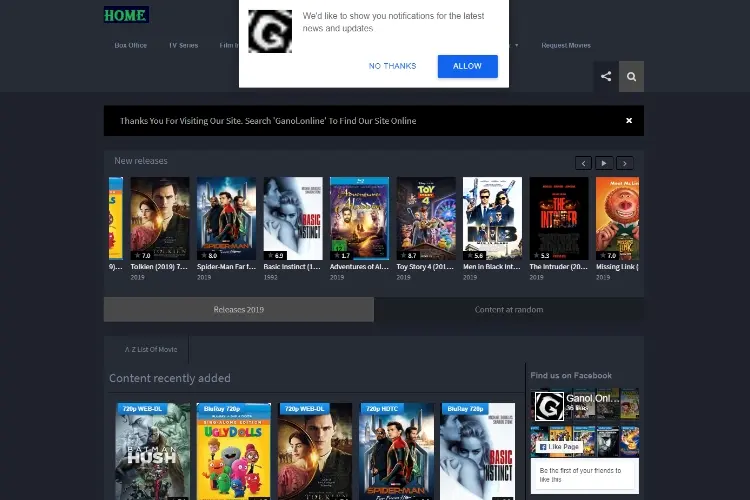Show previous New releases slide

(x=583, y=163)
